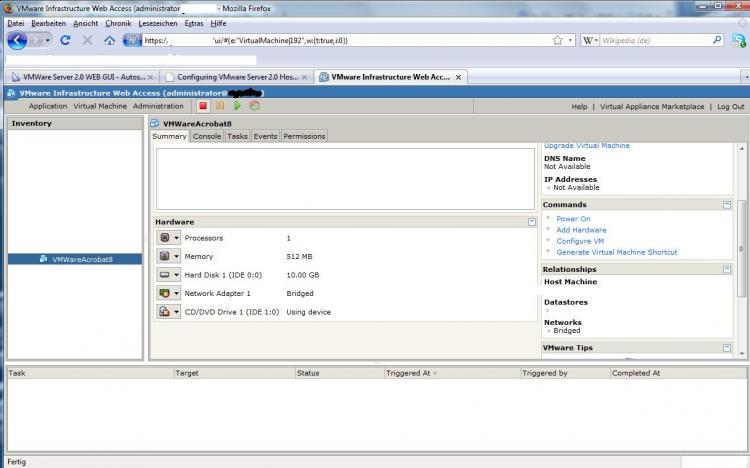Viewport: 750px width, 468px height.
Task: Click the bookmark star in address bar
Action: pos(557,40)
